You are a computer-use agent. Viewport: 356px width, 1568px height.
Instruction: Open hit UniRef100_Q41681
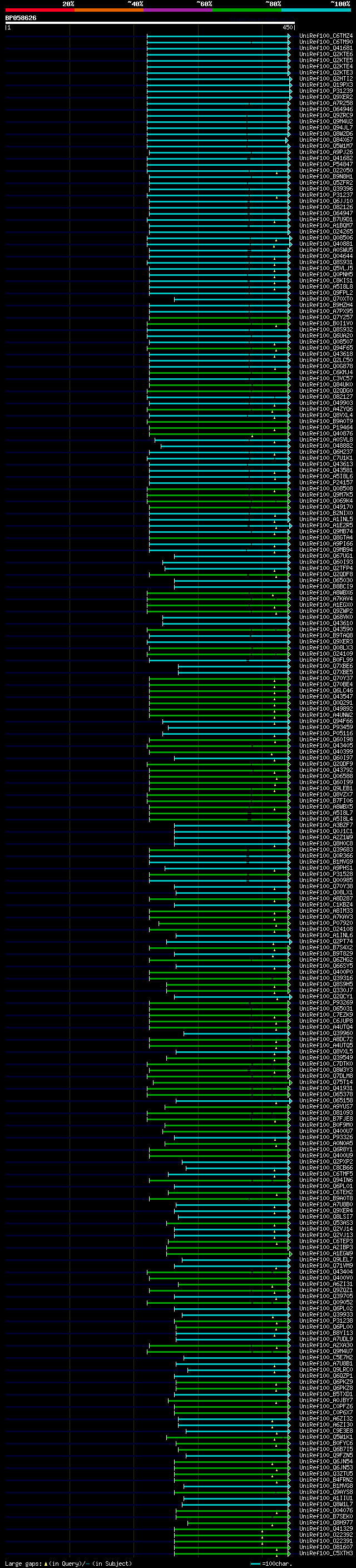[x=325, y=48]
